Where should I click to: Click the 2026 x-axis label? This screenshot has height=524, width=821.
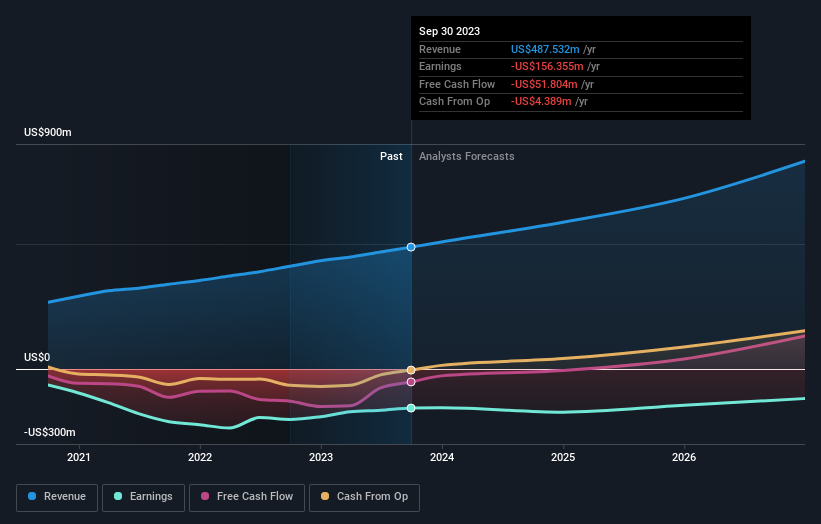pos(684,457)
